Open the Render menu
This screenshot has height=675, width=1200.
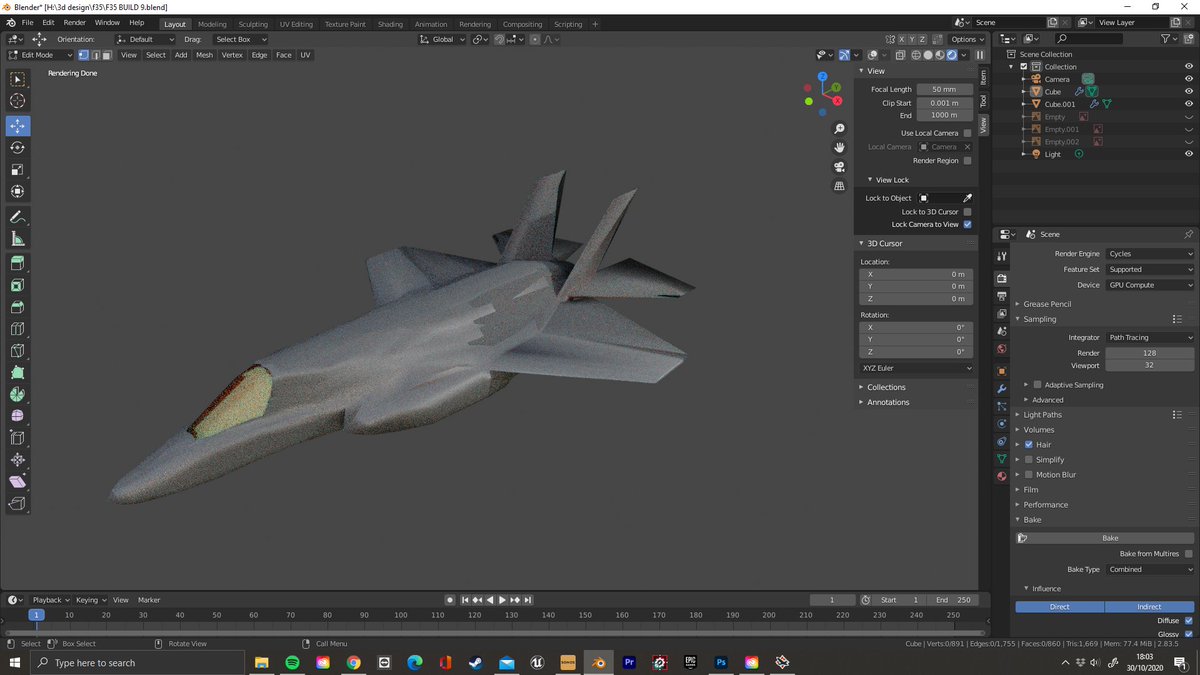pyautogui.click(x=75, y=22)
